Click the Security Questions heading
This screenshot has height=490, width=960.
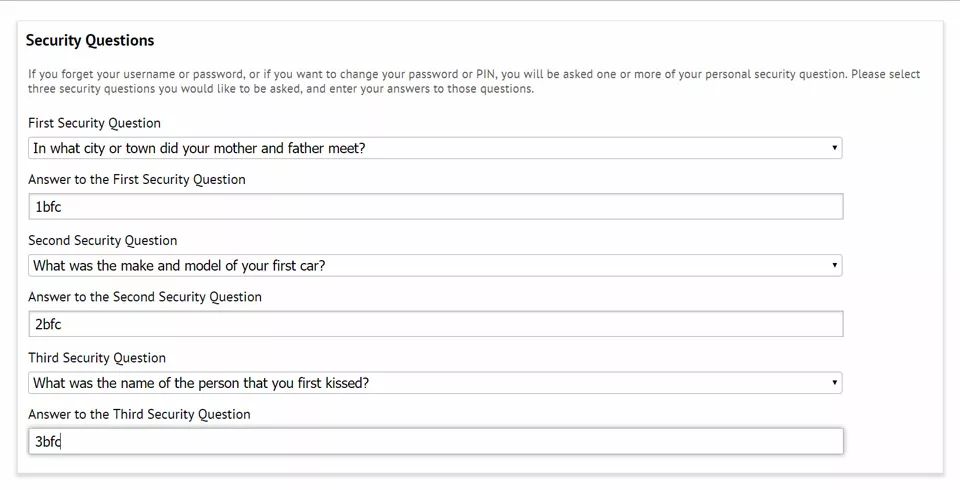[90, 40]
